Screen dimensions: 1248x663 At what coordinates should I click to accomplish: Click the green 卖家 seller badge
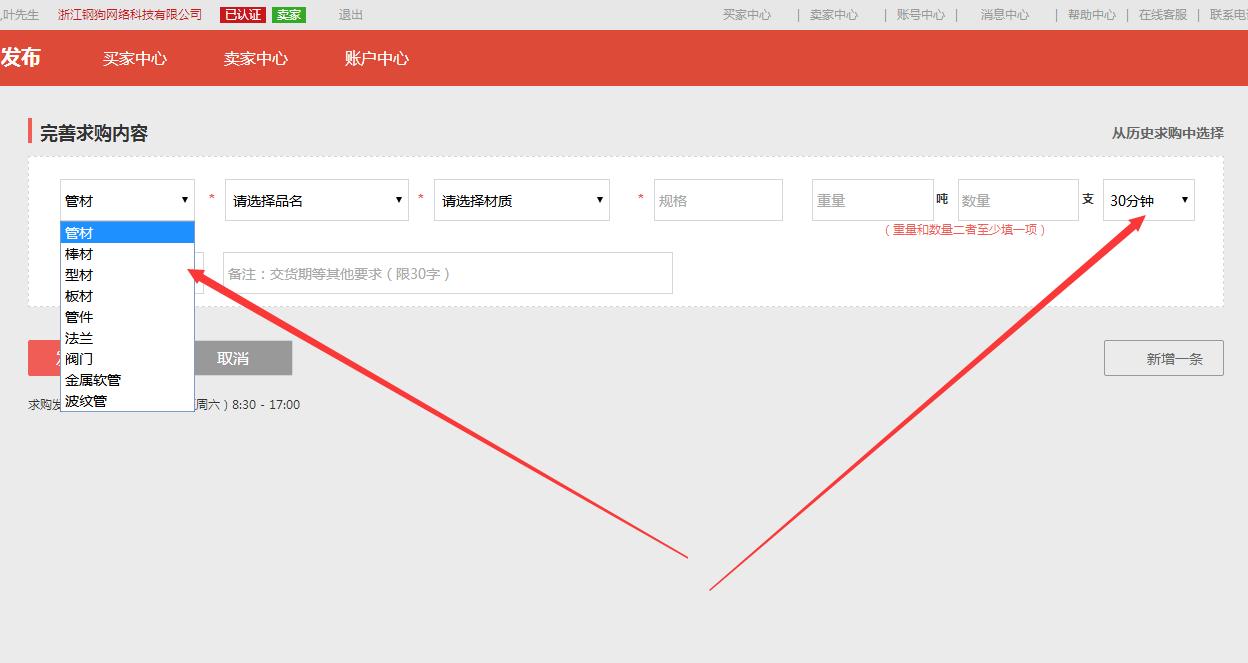(x=288, y=14)
